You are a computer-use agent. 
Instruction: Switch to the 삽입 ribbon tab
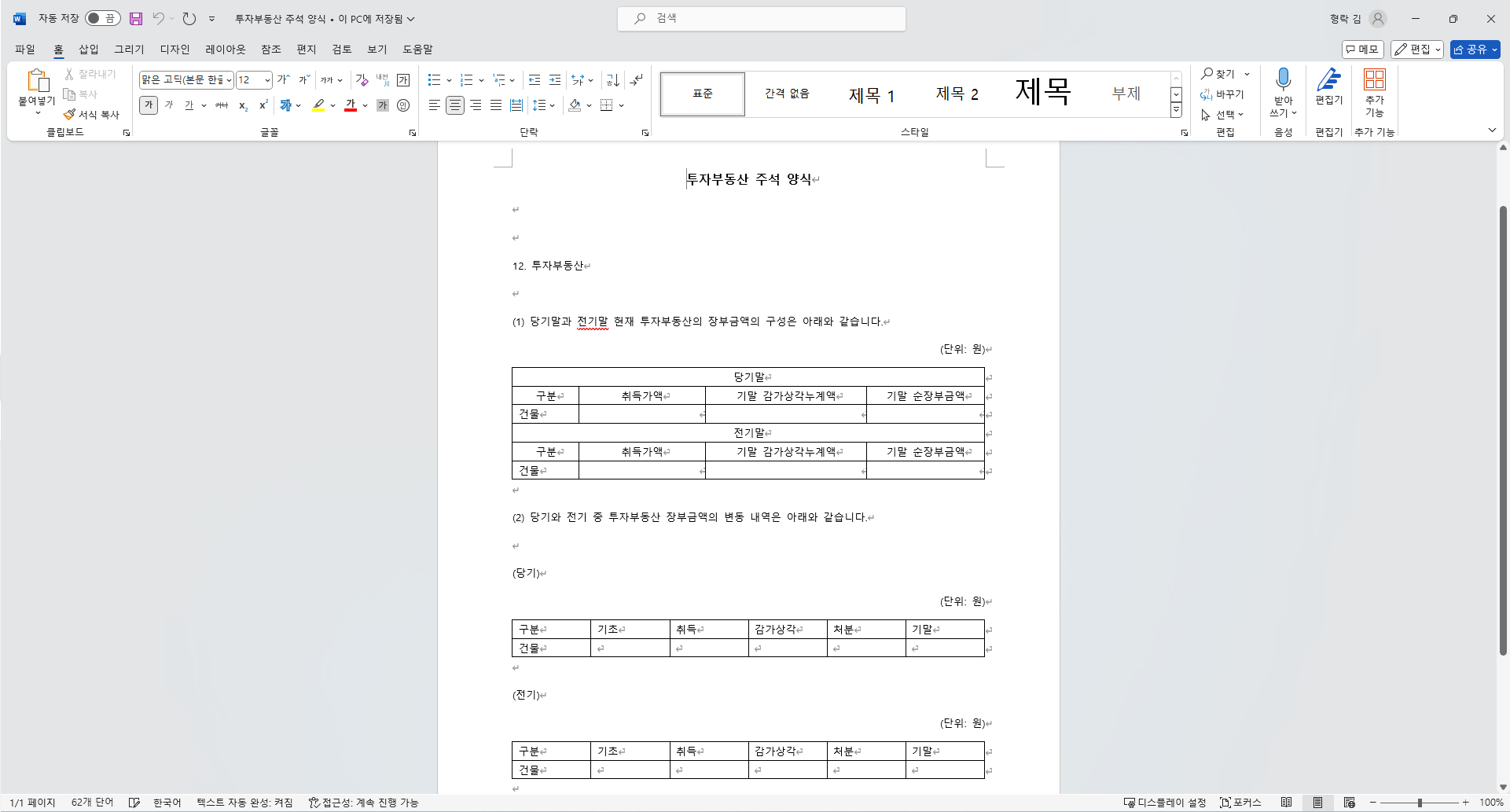88,49
